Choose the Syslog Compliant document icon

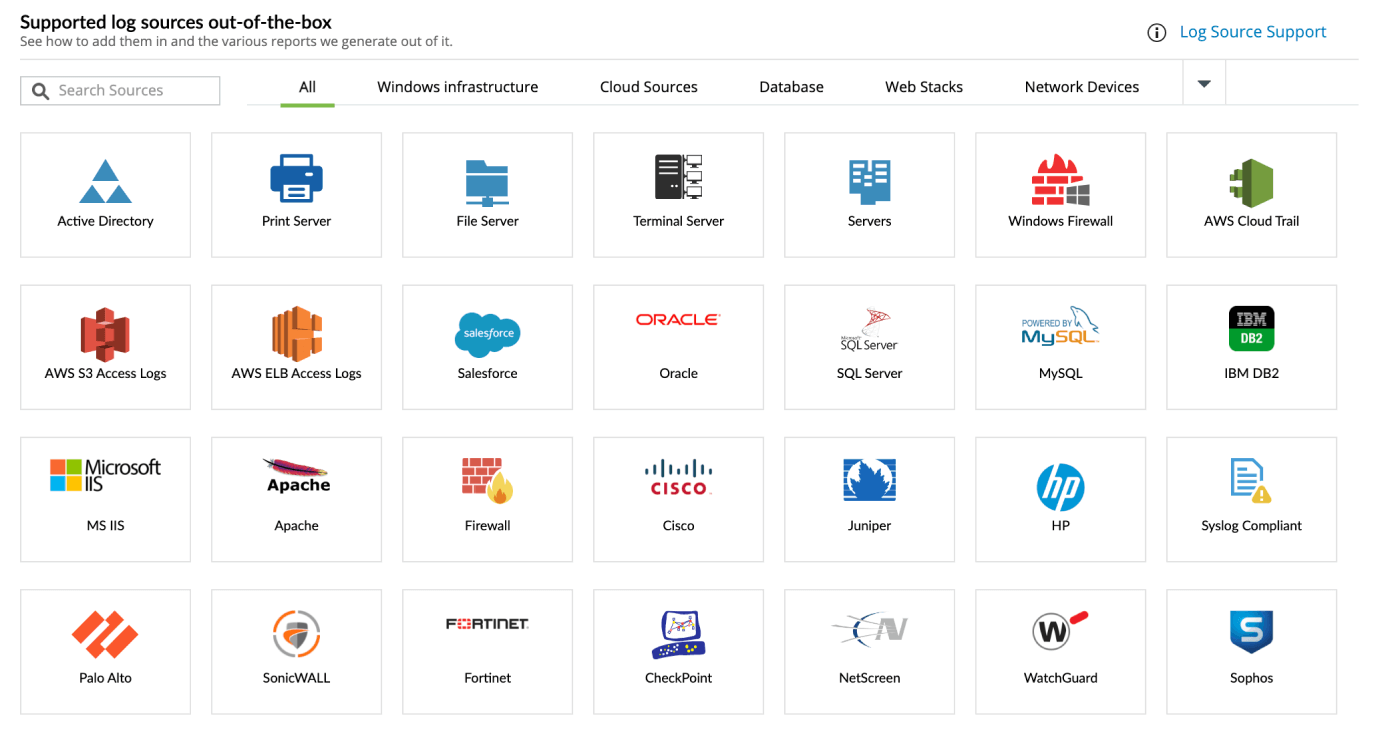(x=1251, y=481)
